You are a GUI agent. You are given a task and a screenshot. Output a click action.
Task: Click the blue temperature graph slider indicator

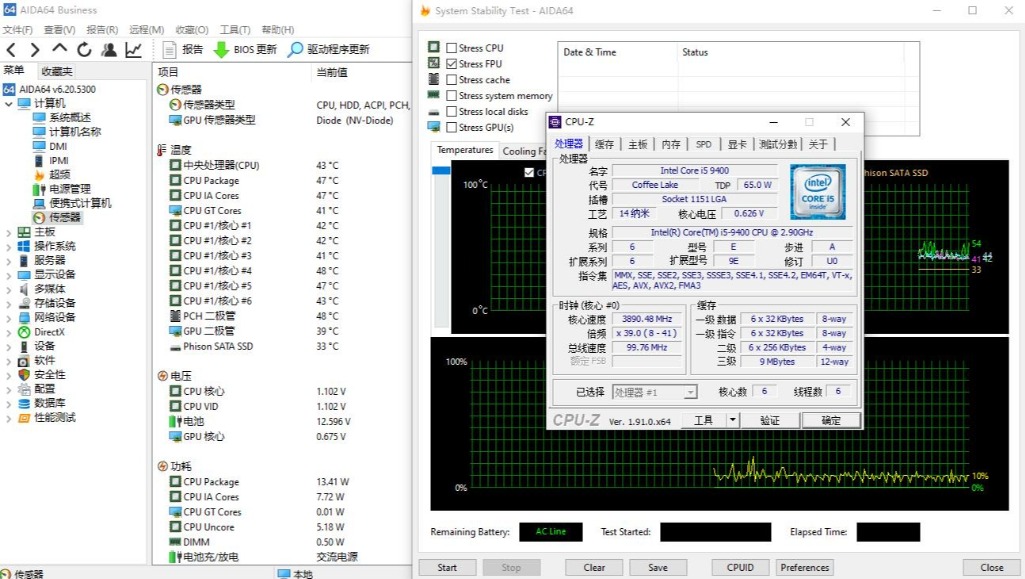coord(441,171)
